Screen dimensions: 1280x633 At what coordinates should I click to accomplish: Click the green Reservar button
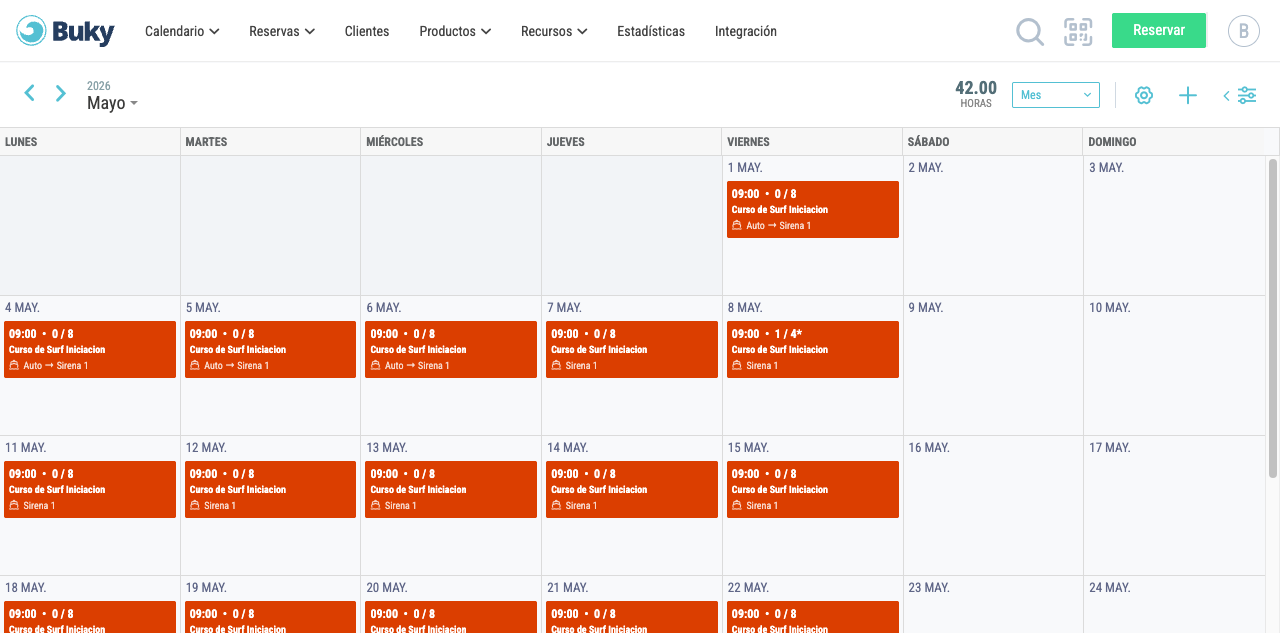click(x=1159, y=30)
